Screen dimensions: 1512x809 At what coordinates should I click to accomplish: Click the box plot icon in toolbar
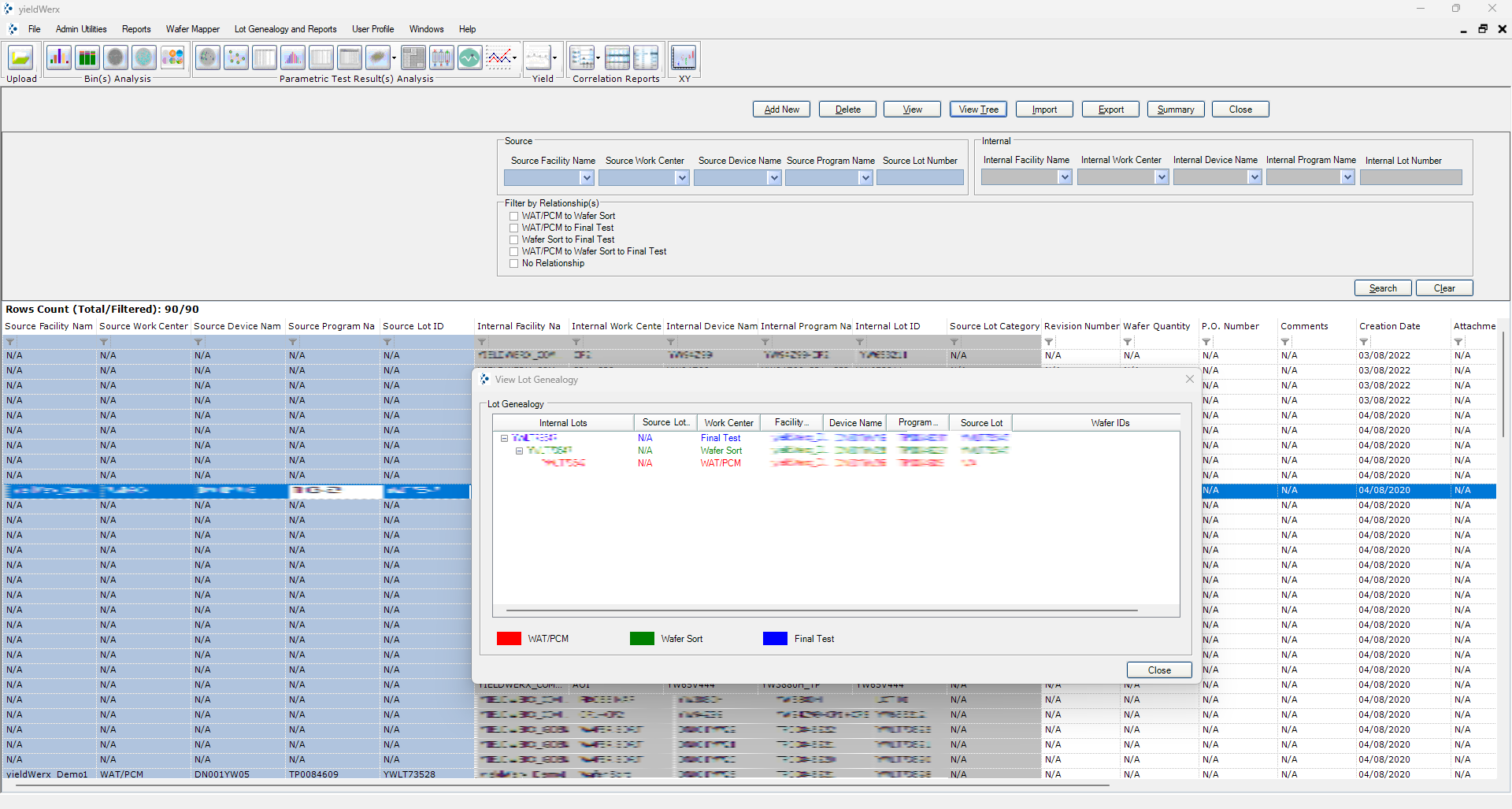click(x=441, y=58)
